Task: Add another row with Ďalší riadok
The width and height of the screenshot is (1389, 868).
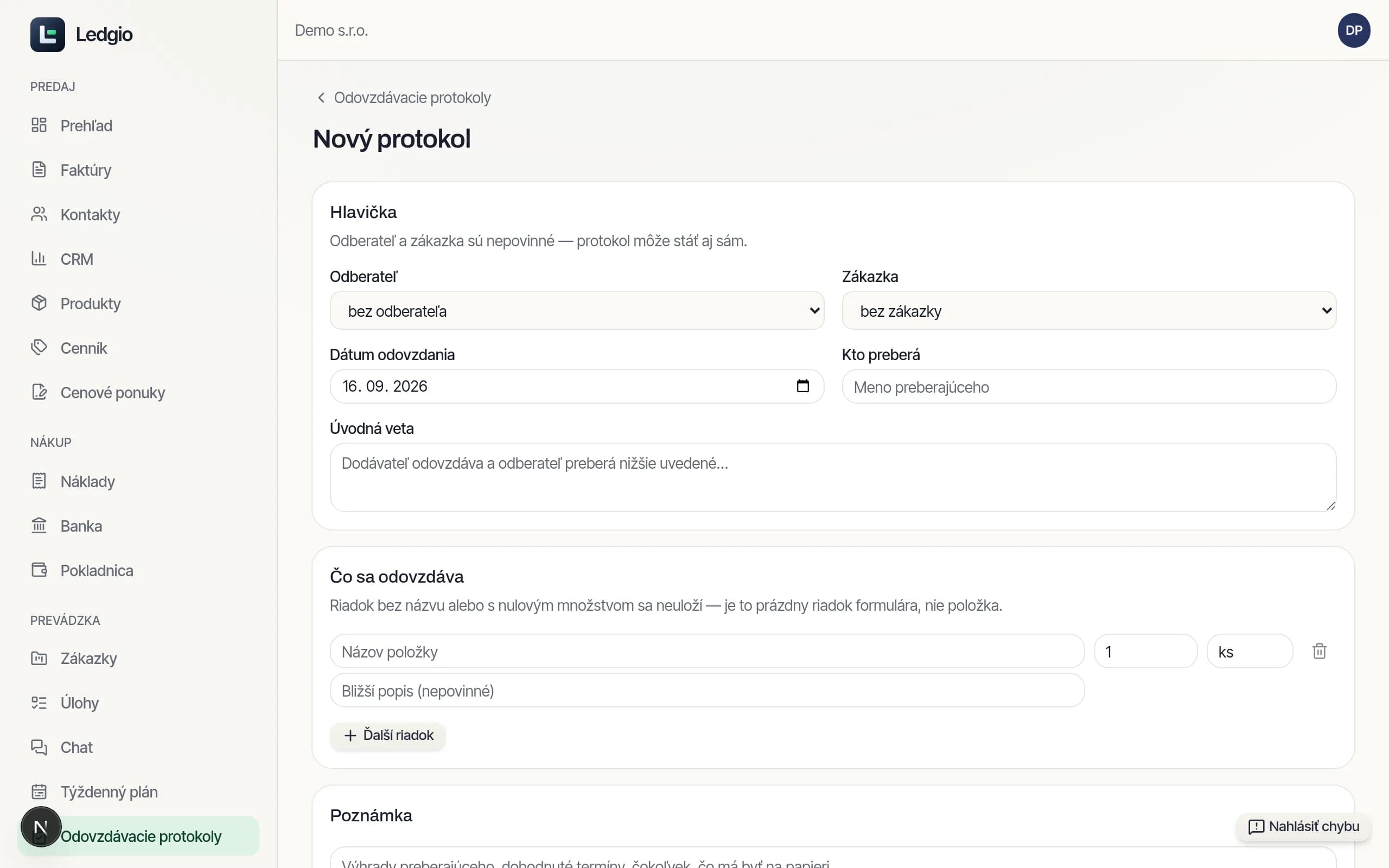Action: (388, 736)
